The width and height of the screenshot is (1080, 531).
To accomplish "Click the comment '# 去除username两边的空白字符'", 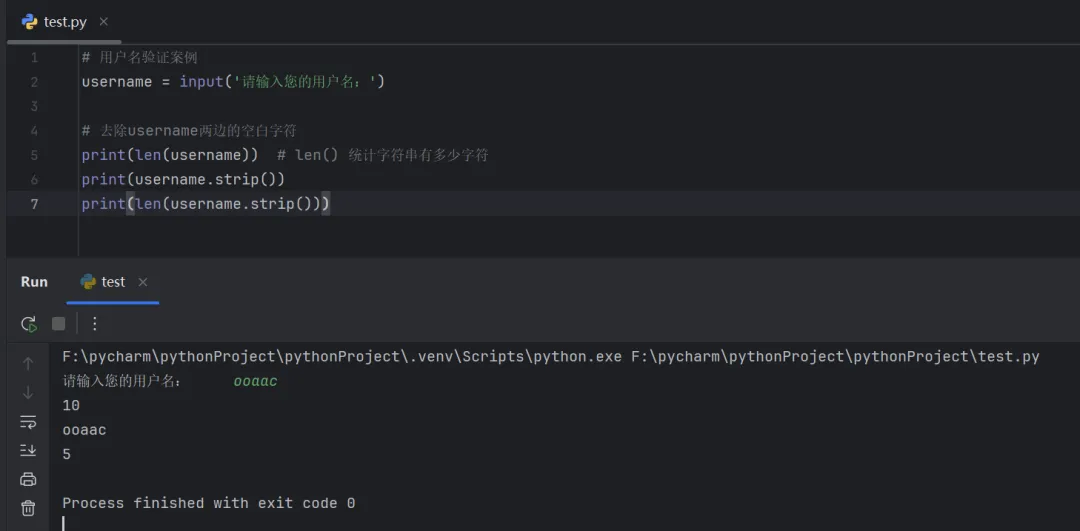I will point(189,131).
